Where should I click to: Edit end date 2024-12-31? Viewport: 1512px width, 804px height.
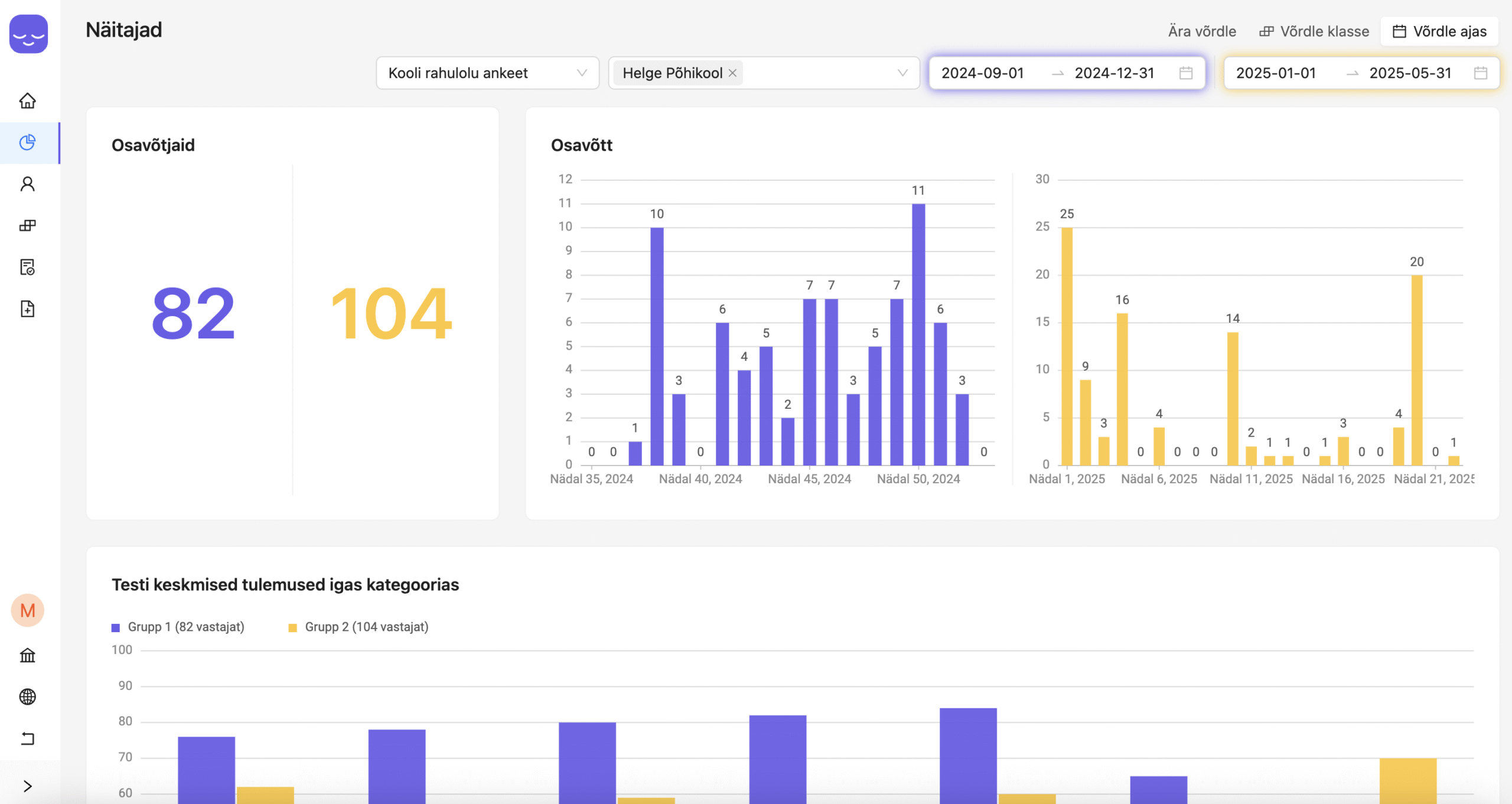1115,73
